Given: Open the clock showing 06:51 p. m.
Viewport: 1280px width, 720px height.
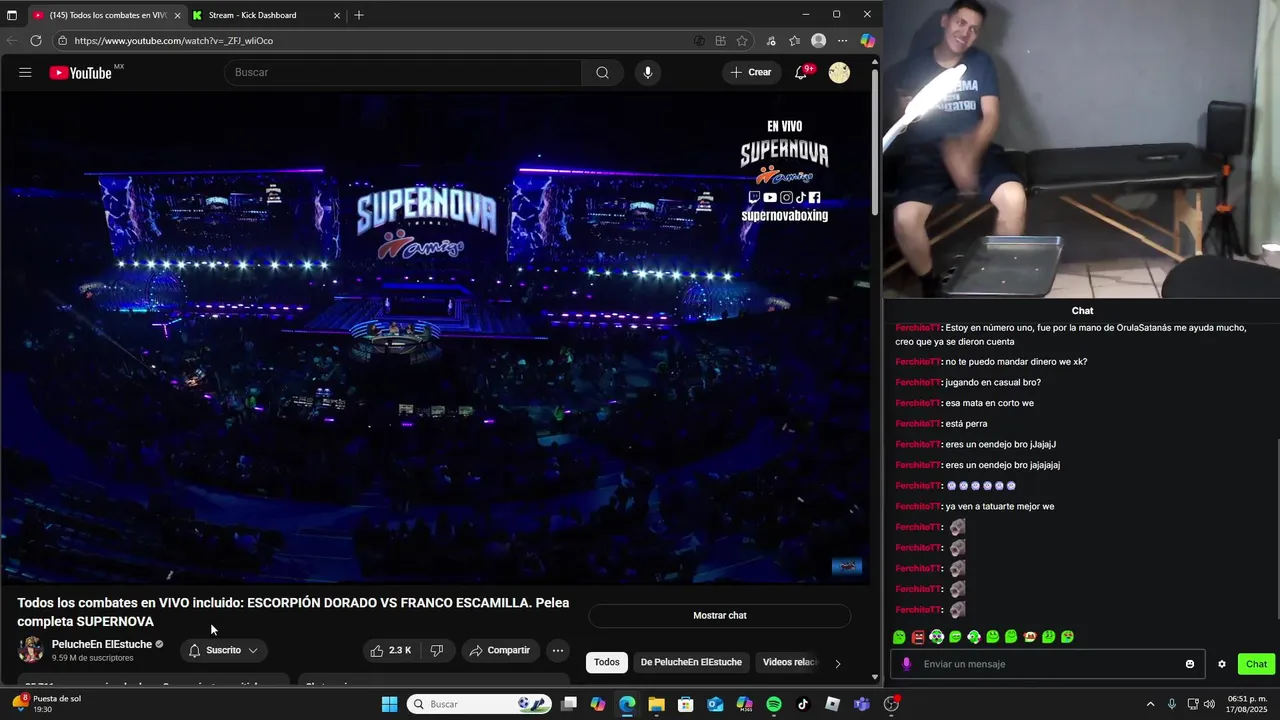Looking at the screenshot, I should [x=1247, y=704].
